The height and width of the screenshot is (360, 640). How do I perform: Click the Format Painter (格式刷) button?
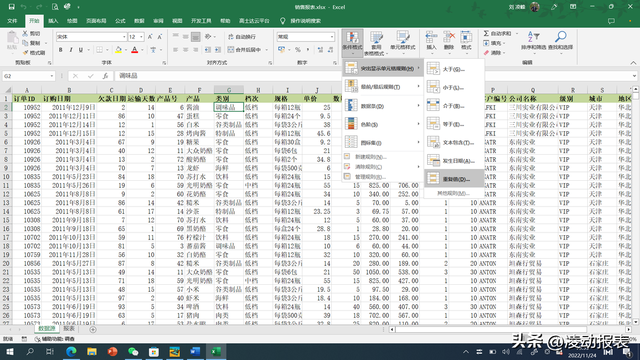coord(34,53)
